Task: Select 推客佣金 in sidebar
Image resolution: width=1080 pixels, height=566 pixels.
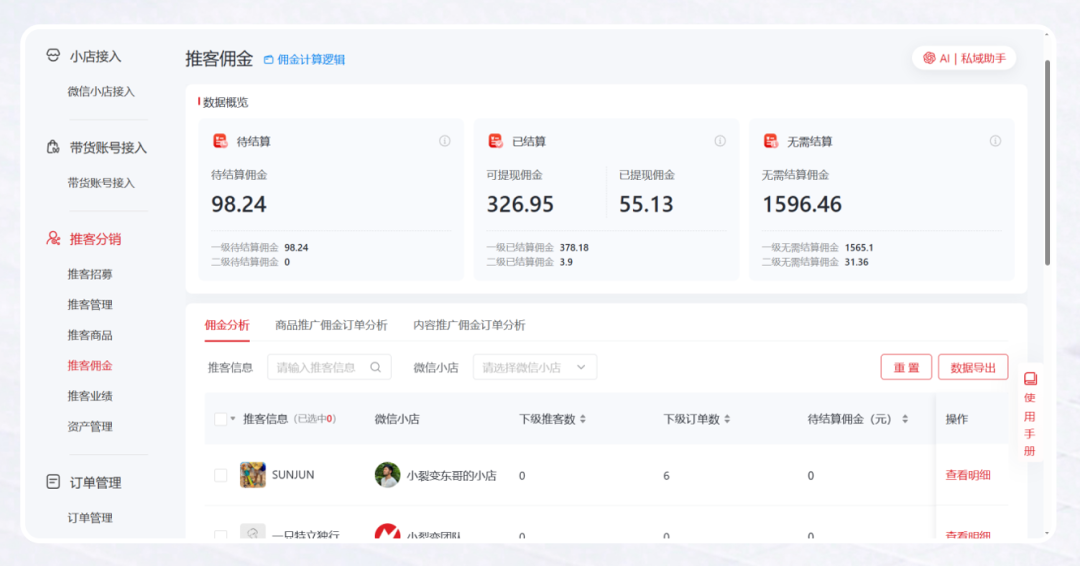Action: click(90, 366)
